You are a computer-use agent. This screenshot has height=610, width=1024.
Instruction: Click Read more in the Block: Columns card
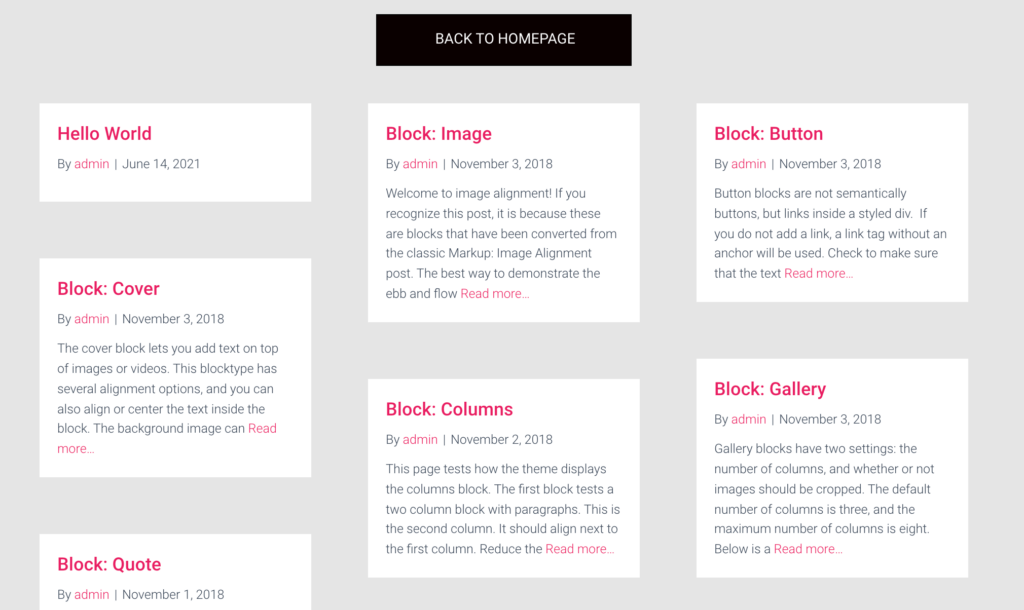[580, 548]
